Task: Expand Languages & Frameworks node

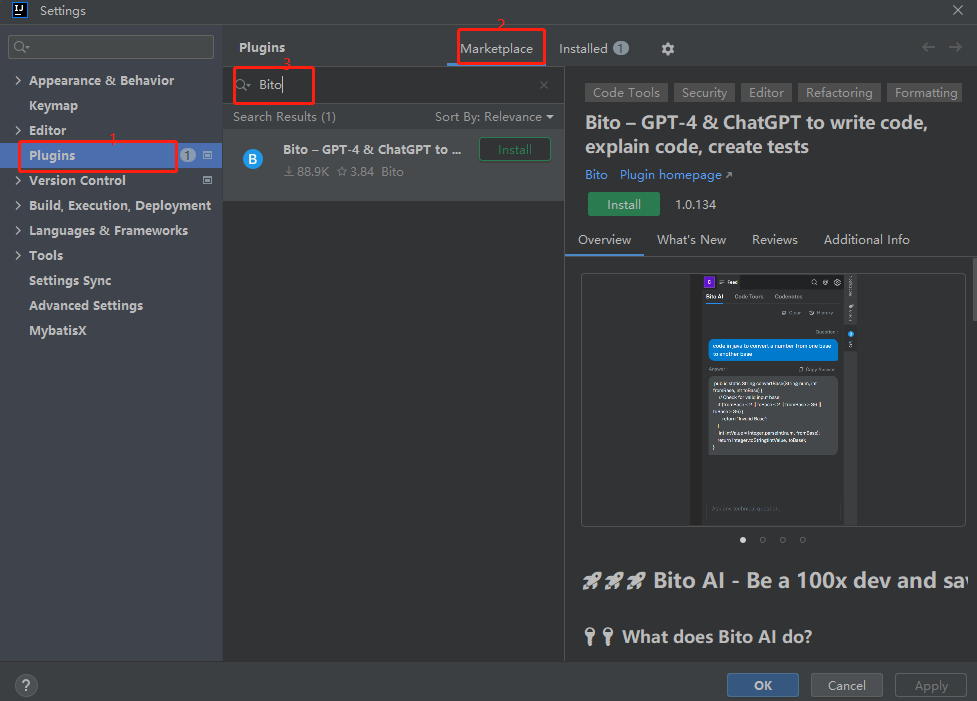Action: pos(17,230)
